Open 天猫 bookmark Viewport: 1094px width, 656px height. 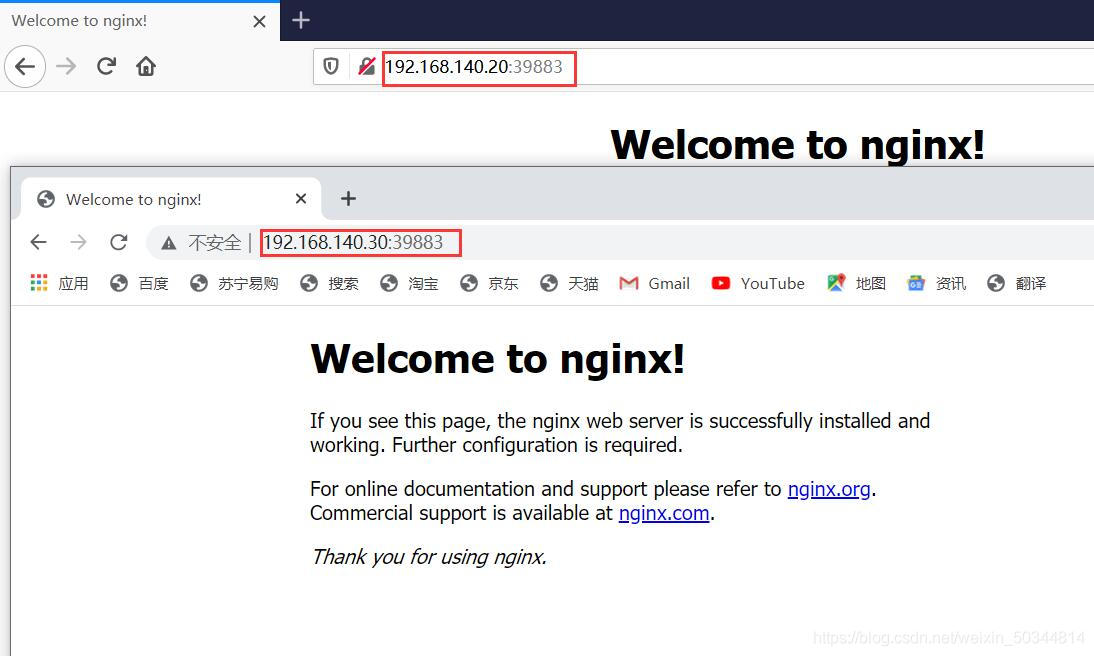569,283
